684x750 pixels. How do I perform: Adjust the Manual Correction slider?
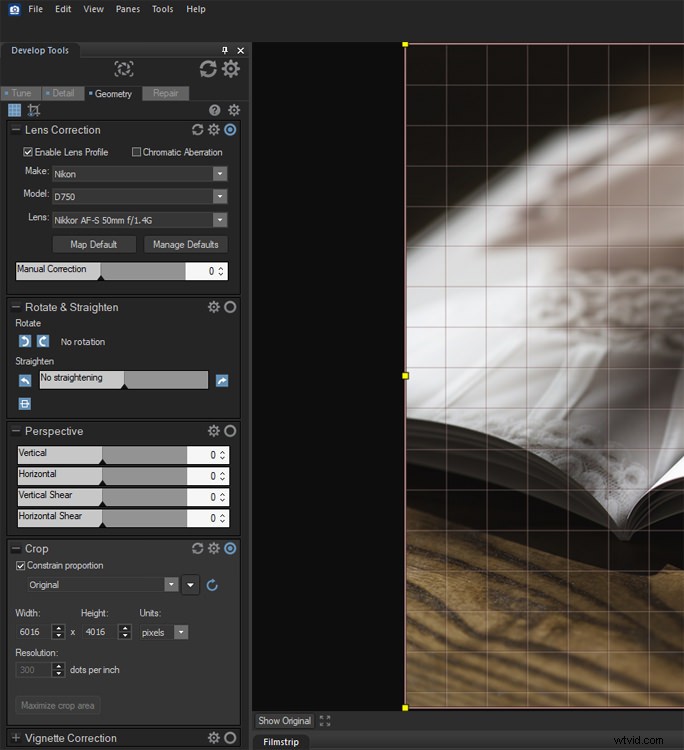pyautogui.click(x=100, y=271)
